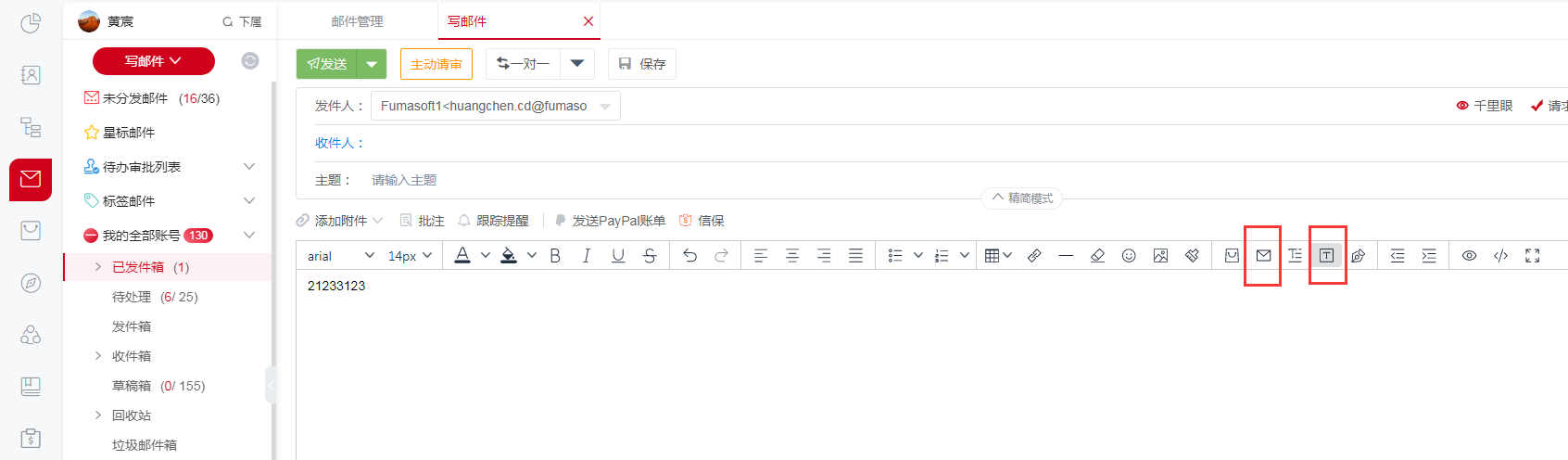This screenshot has height=460, width=1568.
Task: Toggle the 千里眼 tracking option
Action: (x=1485, y=106)
